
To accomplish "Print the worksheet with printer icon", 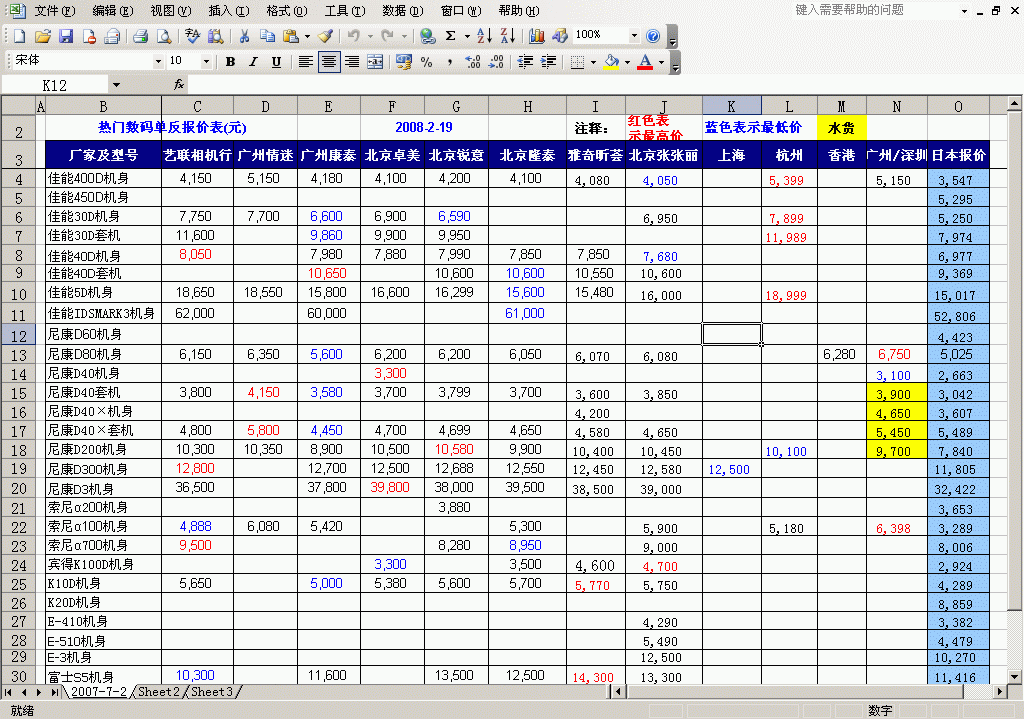I will 140,36.
